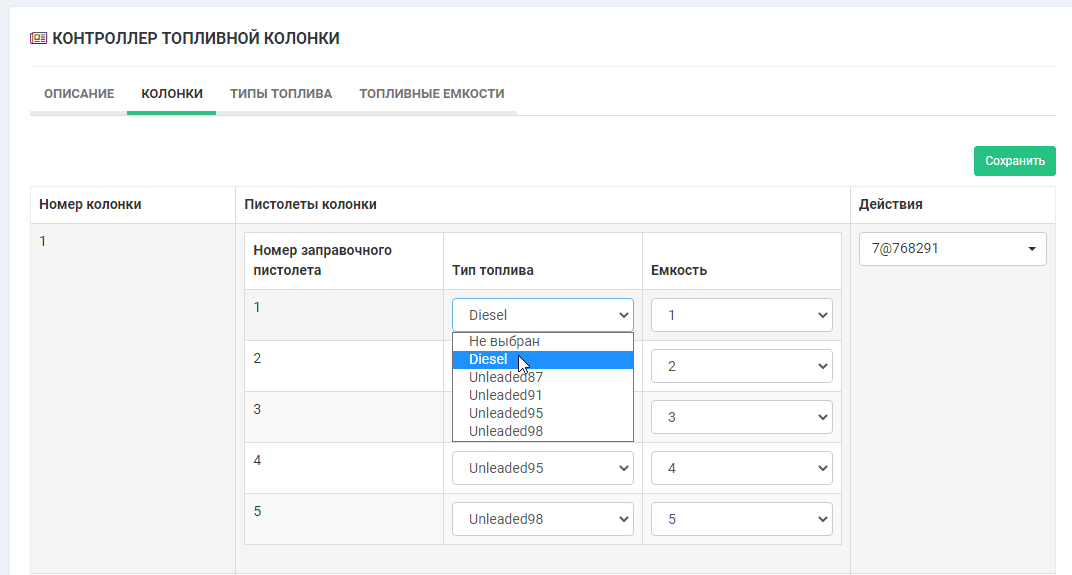Open the 7@768291 actions dropdown
This screenshot has width=1072, height=575.
[x=952, y=249]
